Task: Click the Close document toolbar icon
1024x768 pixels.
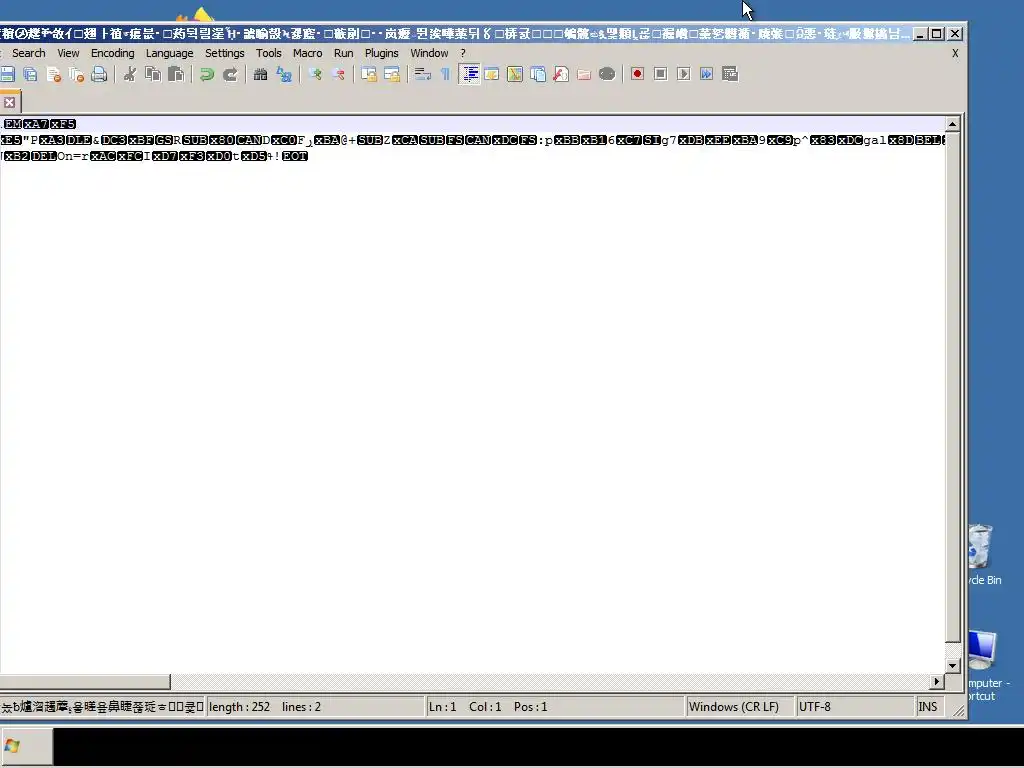Action: tap(54, 74)
